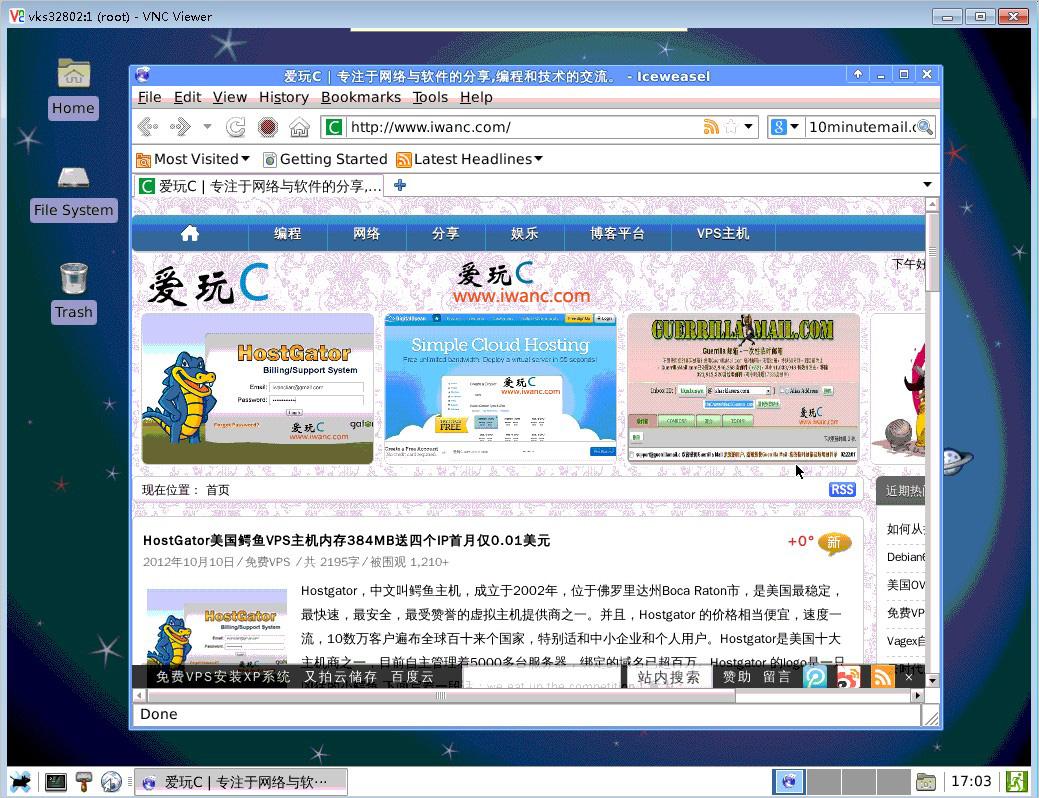Open the address bar history dropdown
The image size is (1039, 798).
click(749, 127)
